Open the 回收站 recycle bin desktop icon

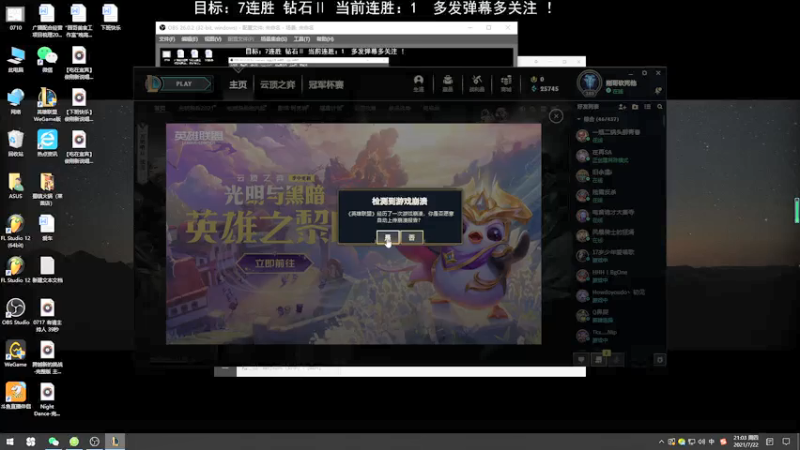[x=15, y=143]
